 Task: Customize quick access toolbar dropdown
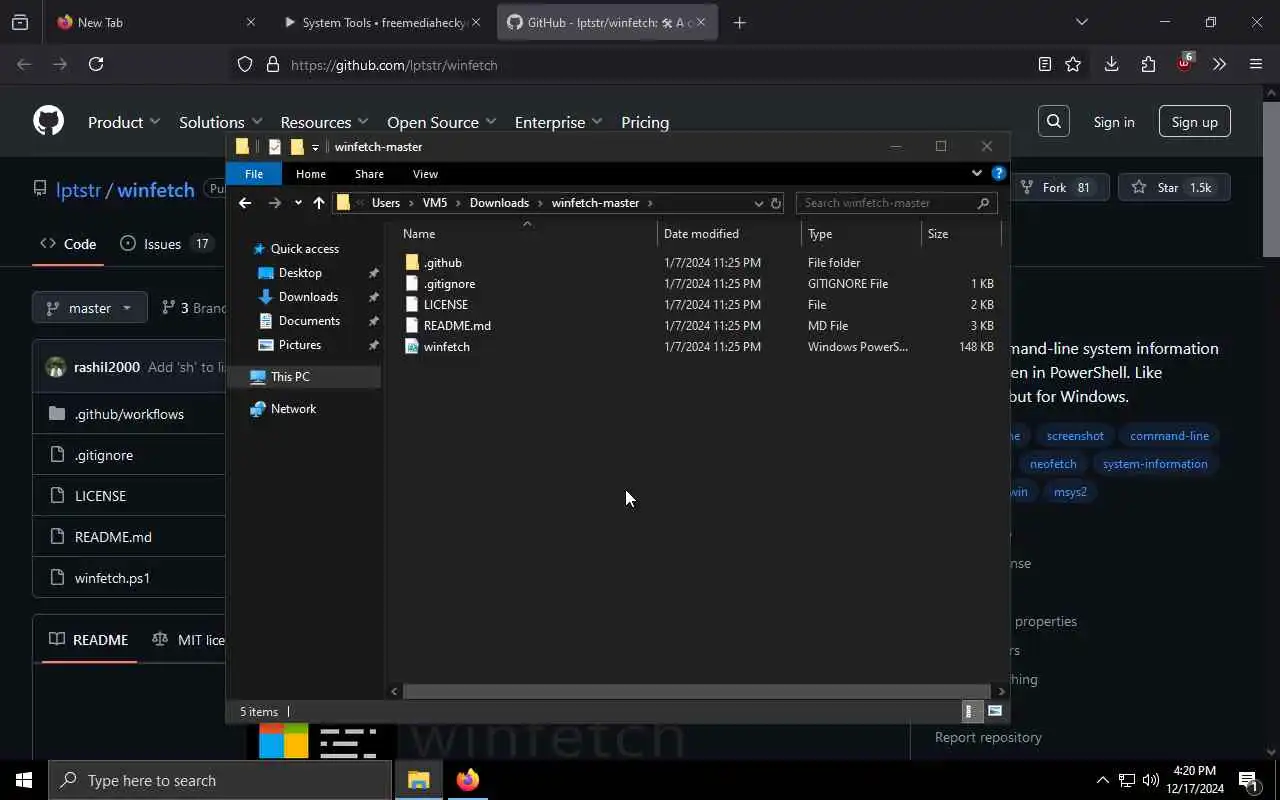point(315,147)
